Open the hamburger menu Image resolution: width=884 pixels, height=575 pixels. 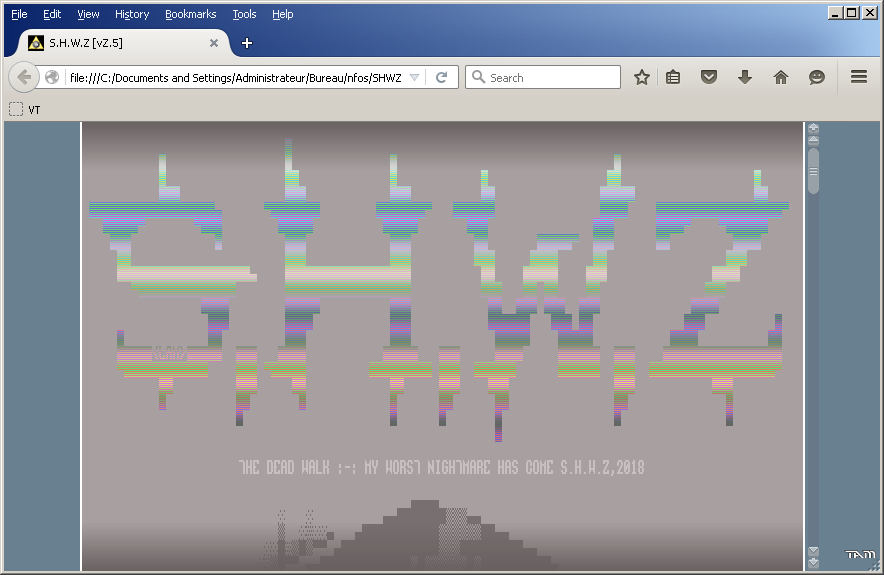click(x=859, y=77)
